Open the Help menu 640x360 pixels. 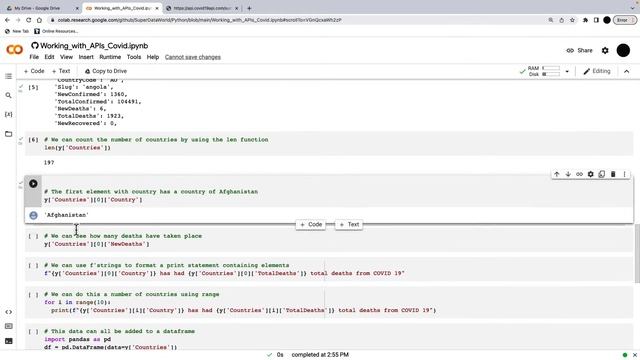click(x=153, y=57)
